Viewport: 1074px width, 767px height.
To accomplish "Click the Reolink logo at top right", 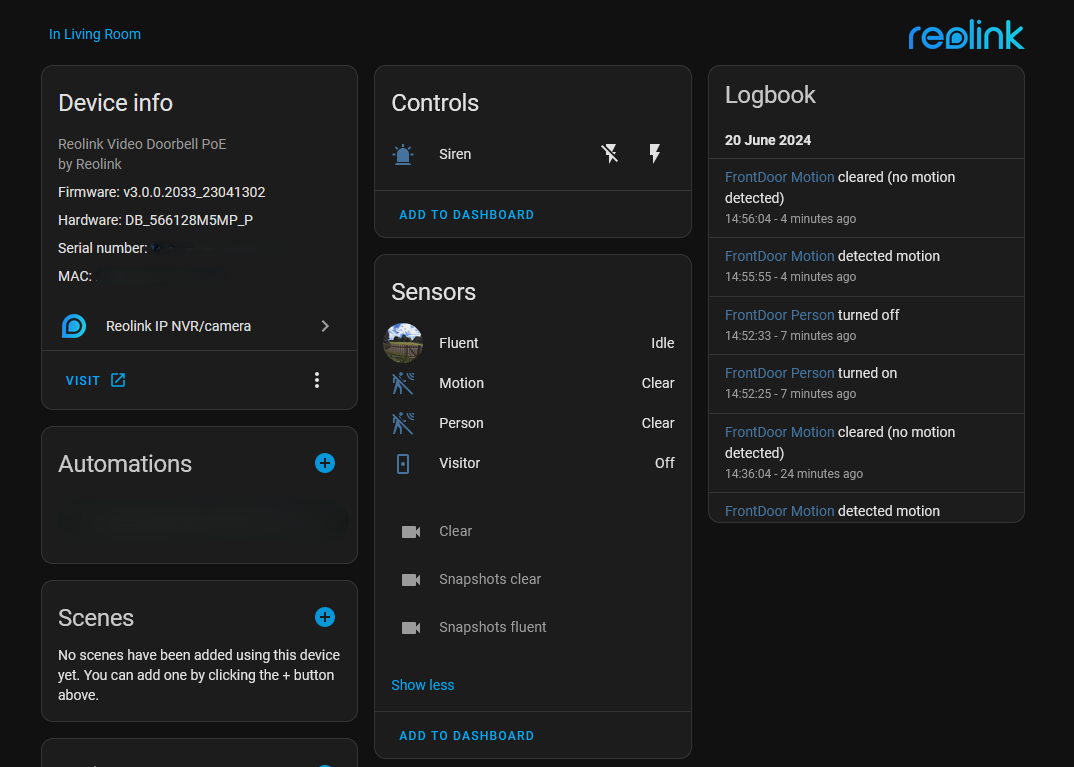I will (x=965, y=35).
